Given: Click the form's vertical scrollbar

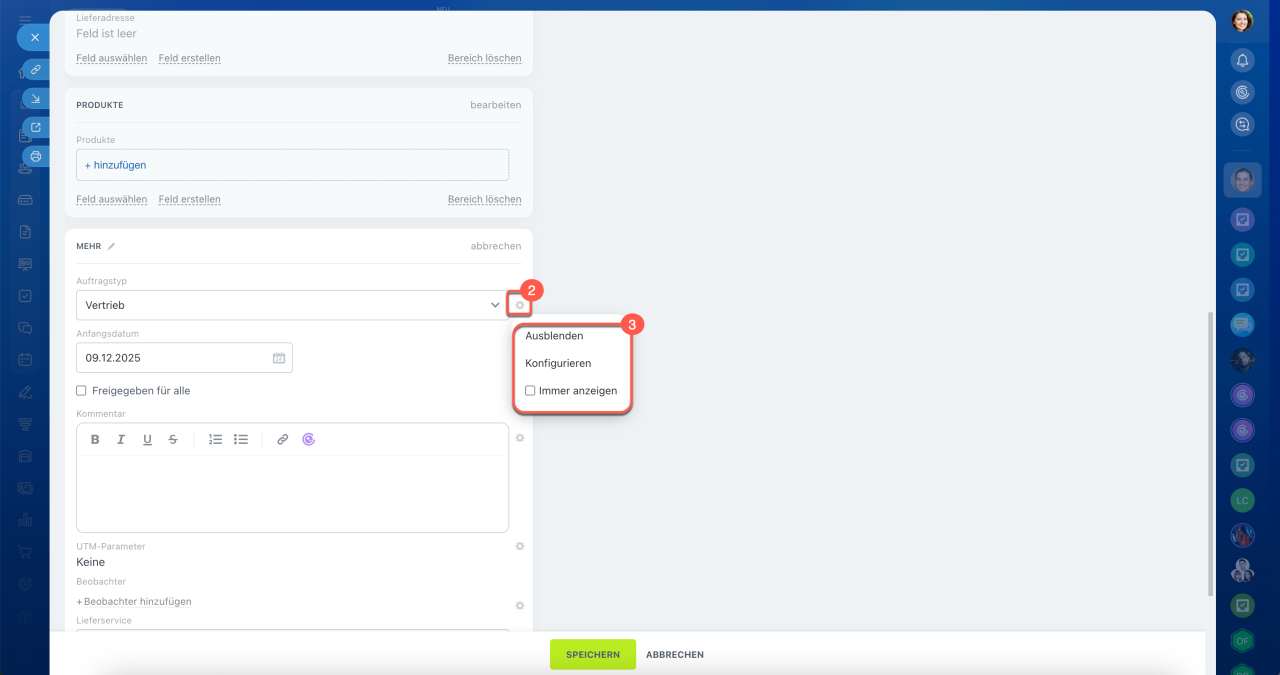Looking at the screenshot, I should tap(1210, 453).
